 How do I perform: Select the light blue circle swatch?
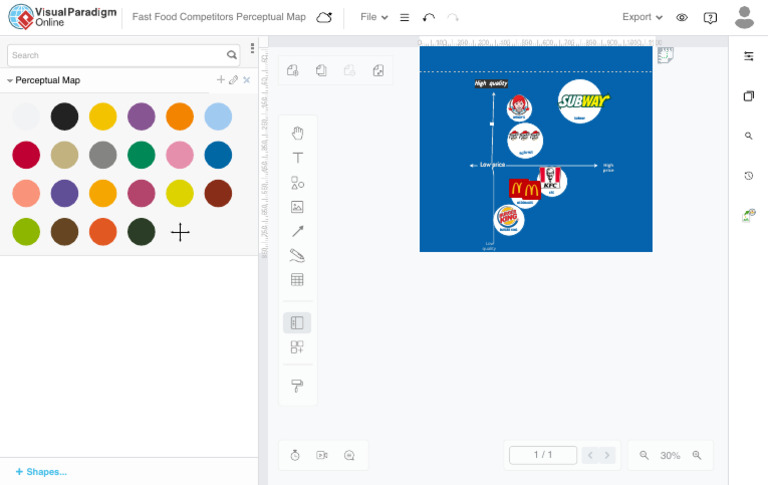point(218,117)
